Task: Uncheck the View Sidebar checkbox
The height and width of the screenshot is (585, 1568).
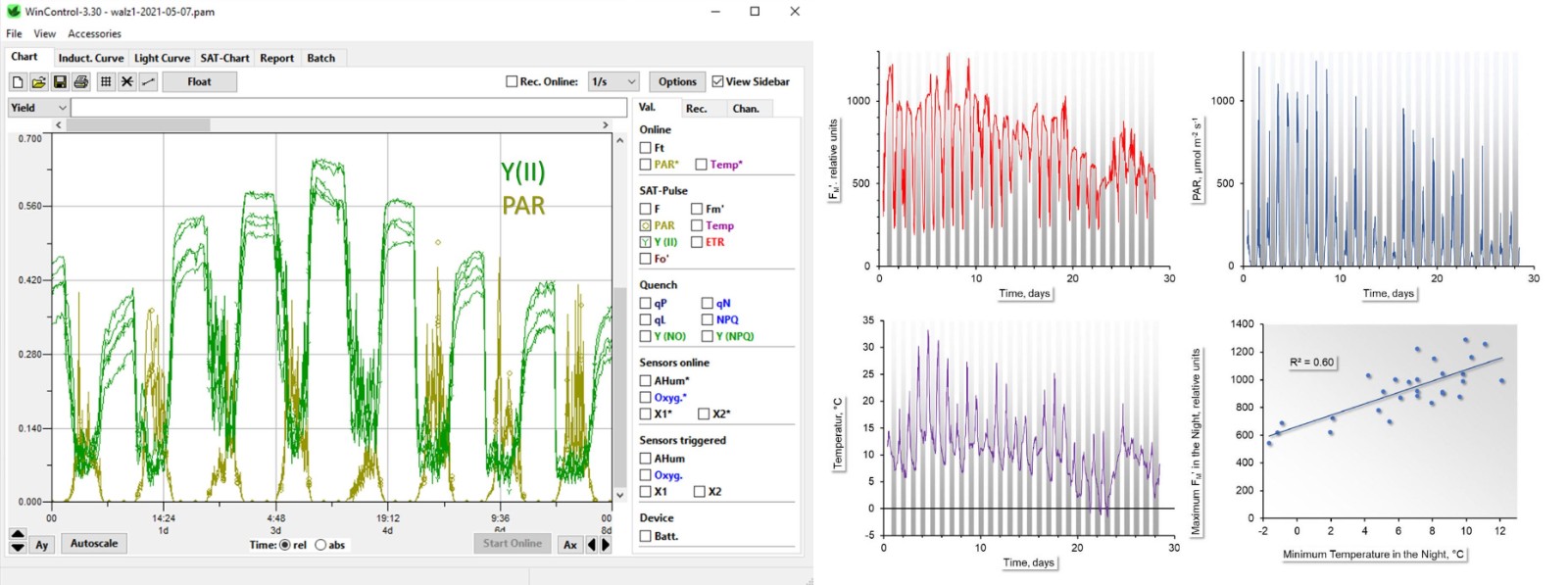Action: tap(717, 81)
